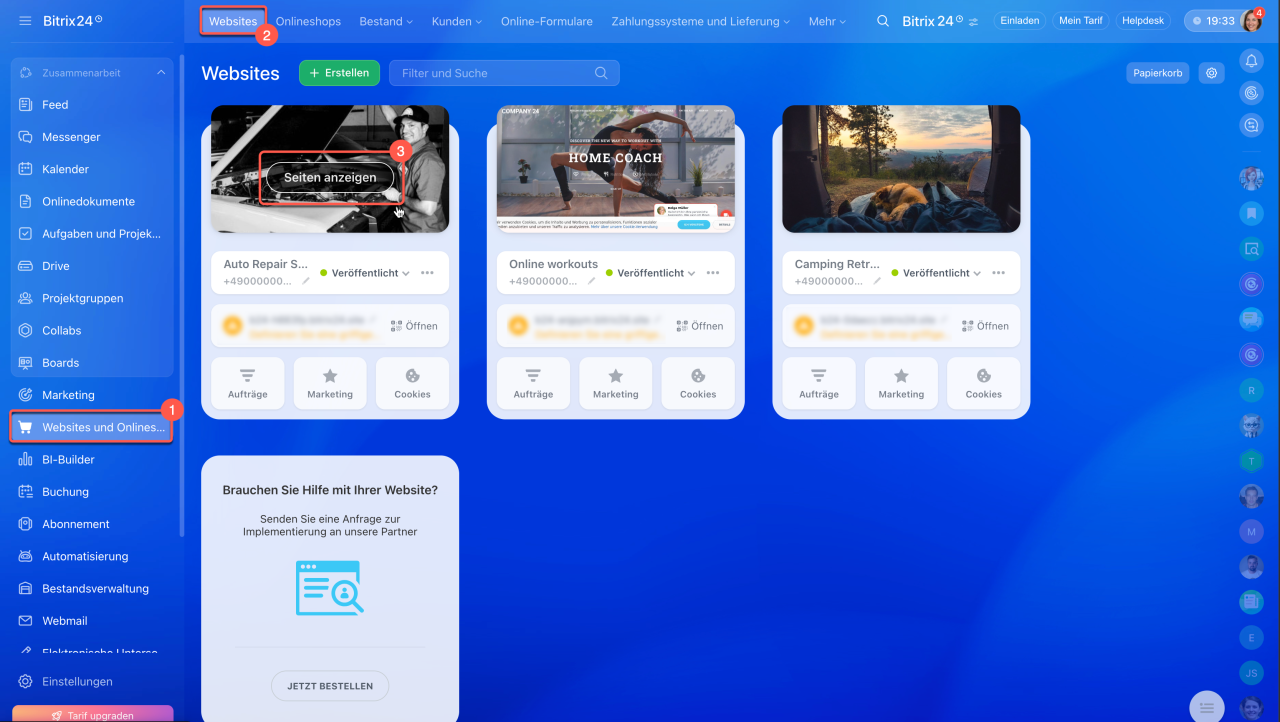Click the Boards icon in sidebar
1280x722 pixels.
tap(26, 363)
